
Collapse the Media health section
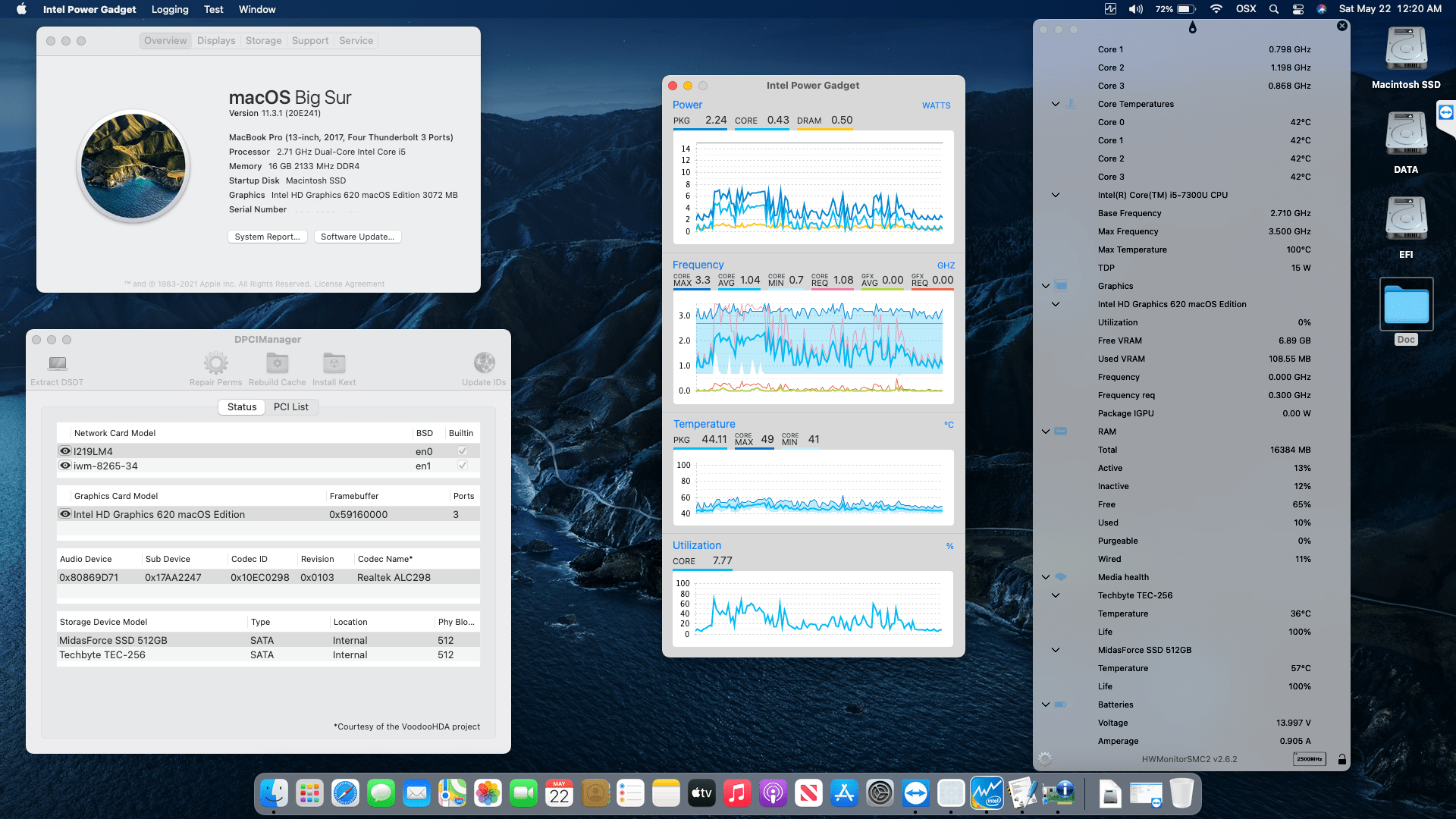click(x=1046, y=577)
